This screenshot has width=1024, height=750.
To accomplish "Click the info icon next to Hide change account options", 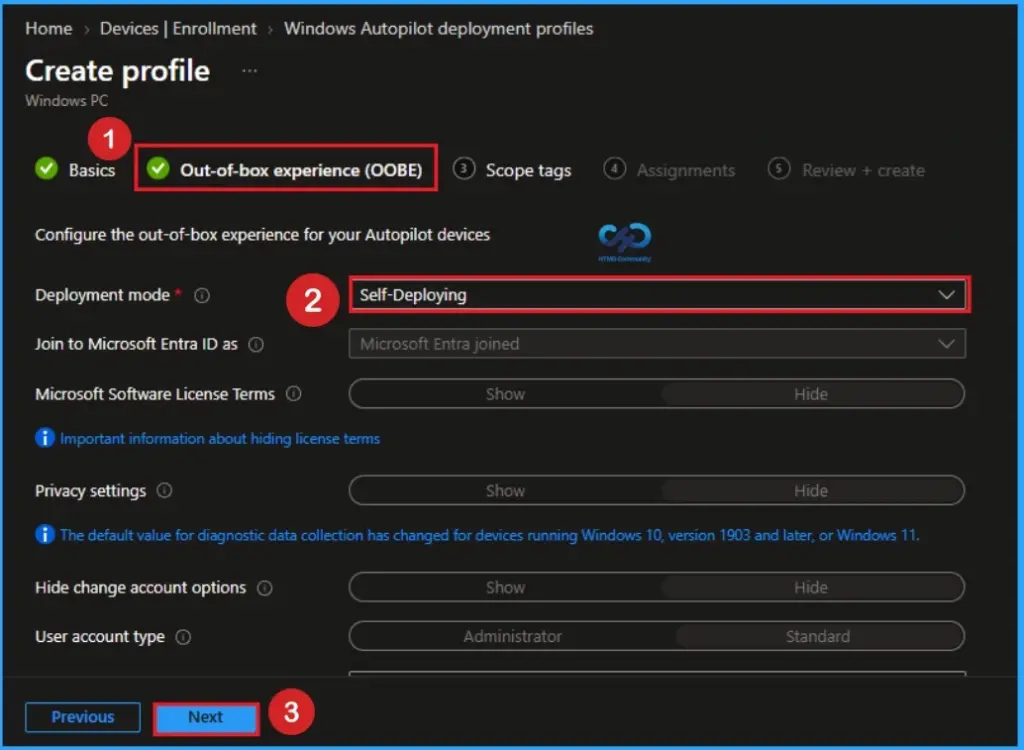I will click(x=264, y=588).
